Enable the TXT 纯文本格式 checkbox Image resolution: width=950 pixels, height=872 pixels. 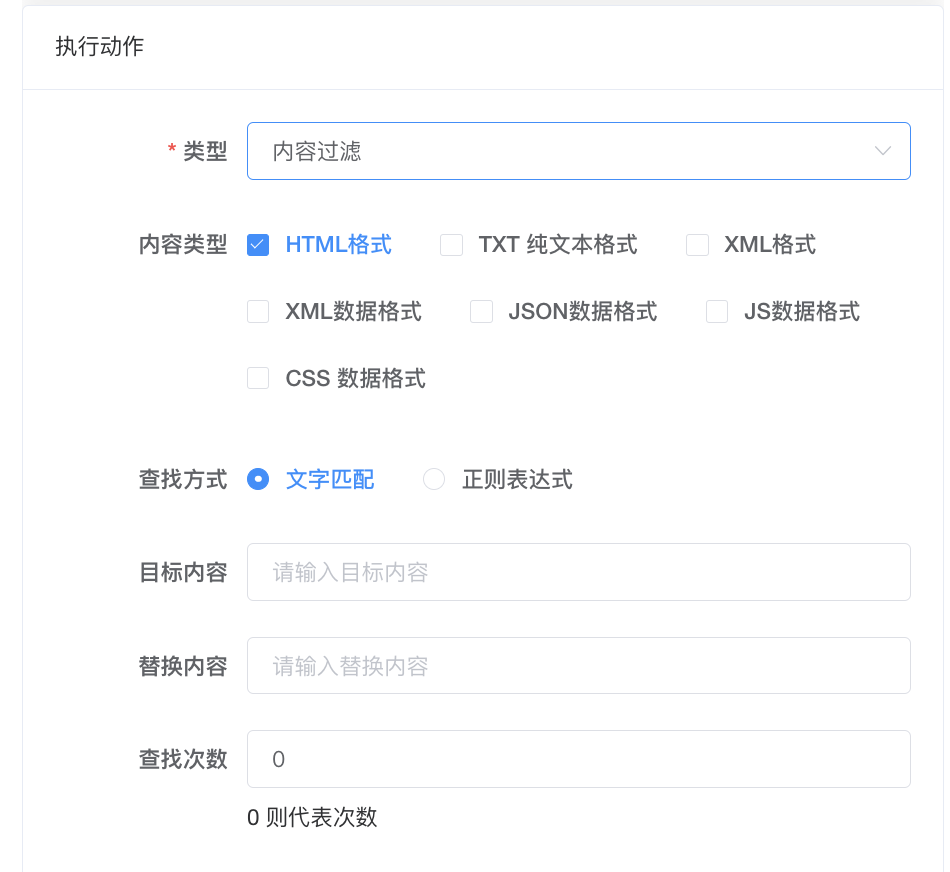tap(452, 245)
